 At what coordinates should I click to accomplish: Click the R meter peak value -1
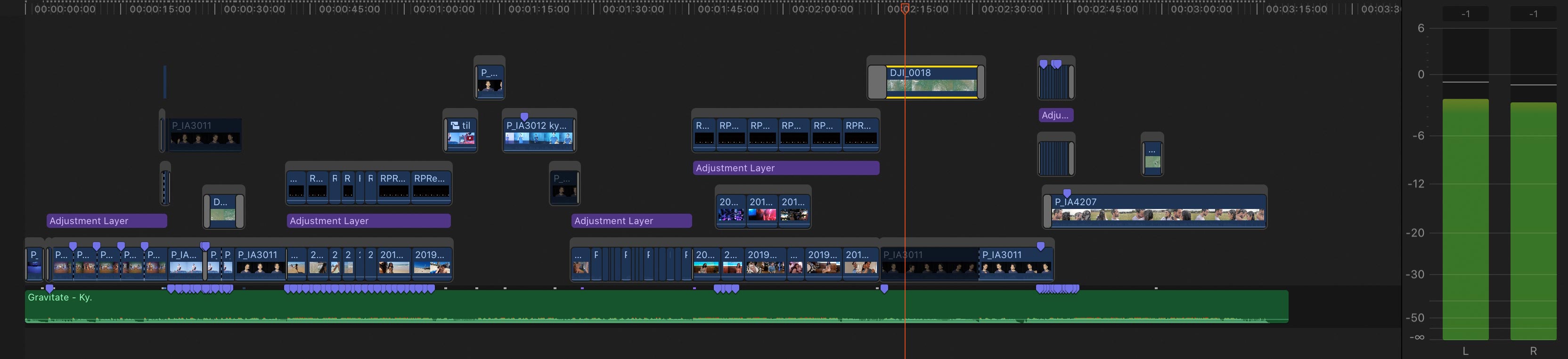pos(1533,14)
